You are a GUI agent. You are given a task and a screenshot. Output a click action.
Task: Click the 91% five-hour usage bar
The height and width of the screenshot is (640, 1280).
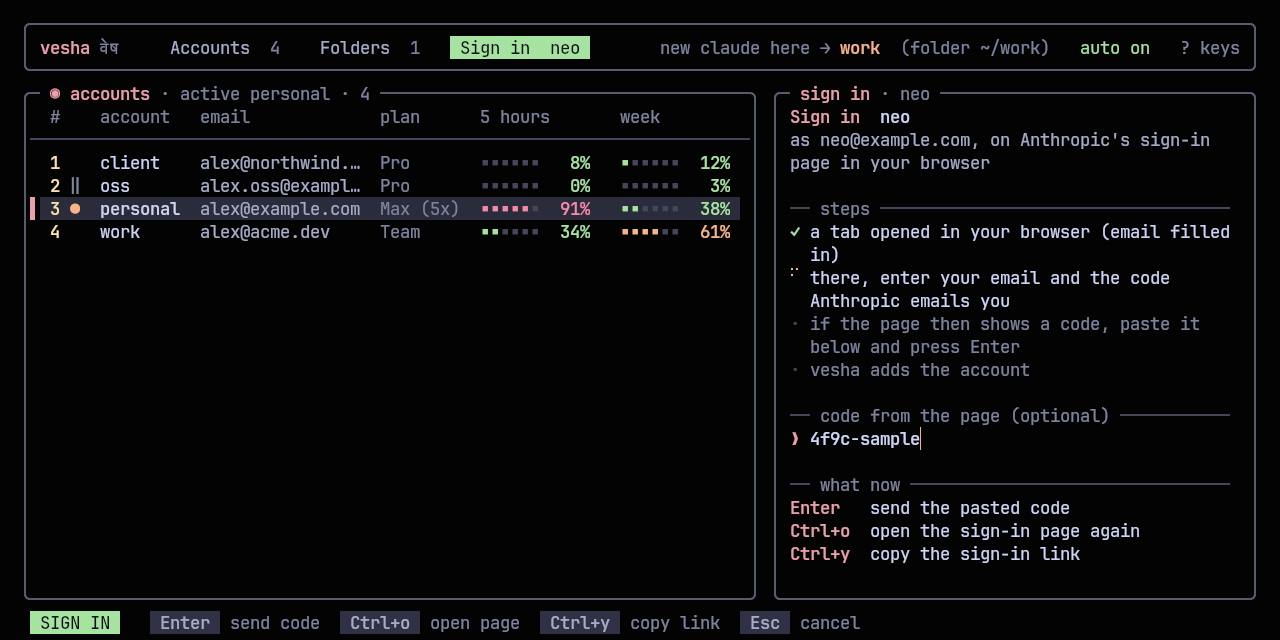510,209
